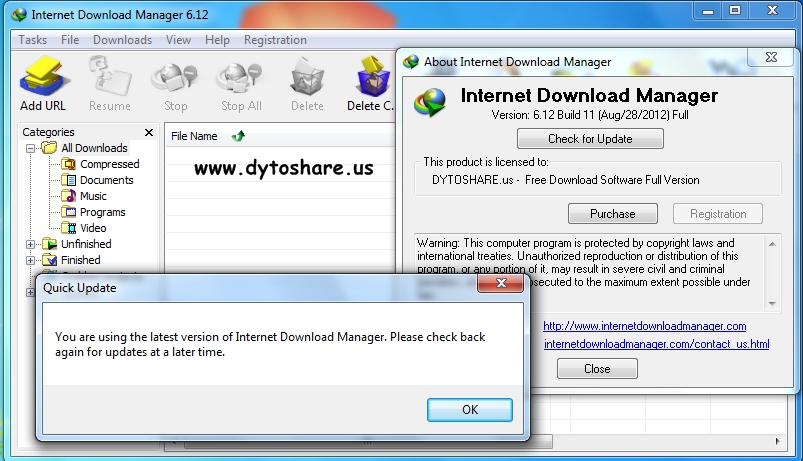Click the Stop toolbar icon
This screenshot has width=803, height=461.
click(x=175, y=78)
